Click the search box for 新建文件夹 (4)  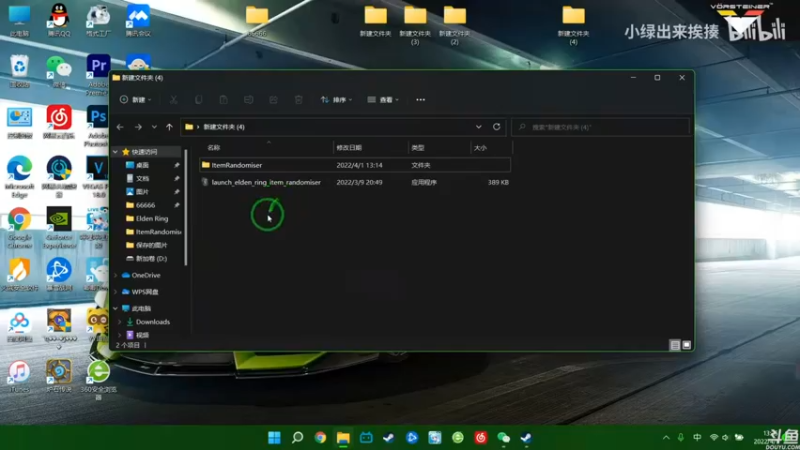pyautogui.click(x=601, y=127)
